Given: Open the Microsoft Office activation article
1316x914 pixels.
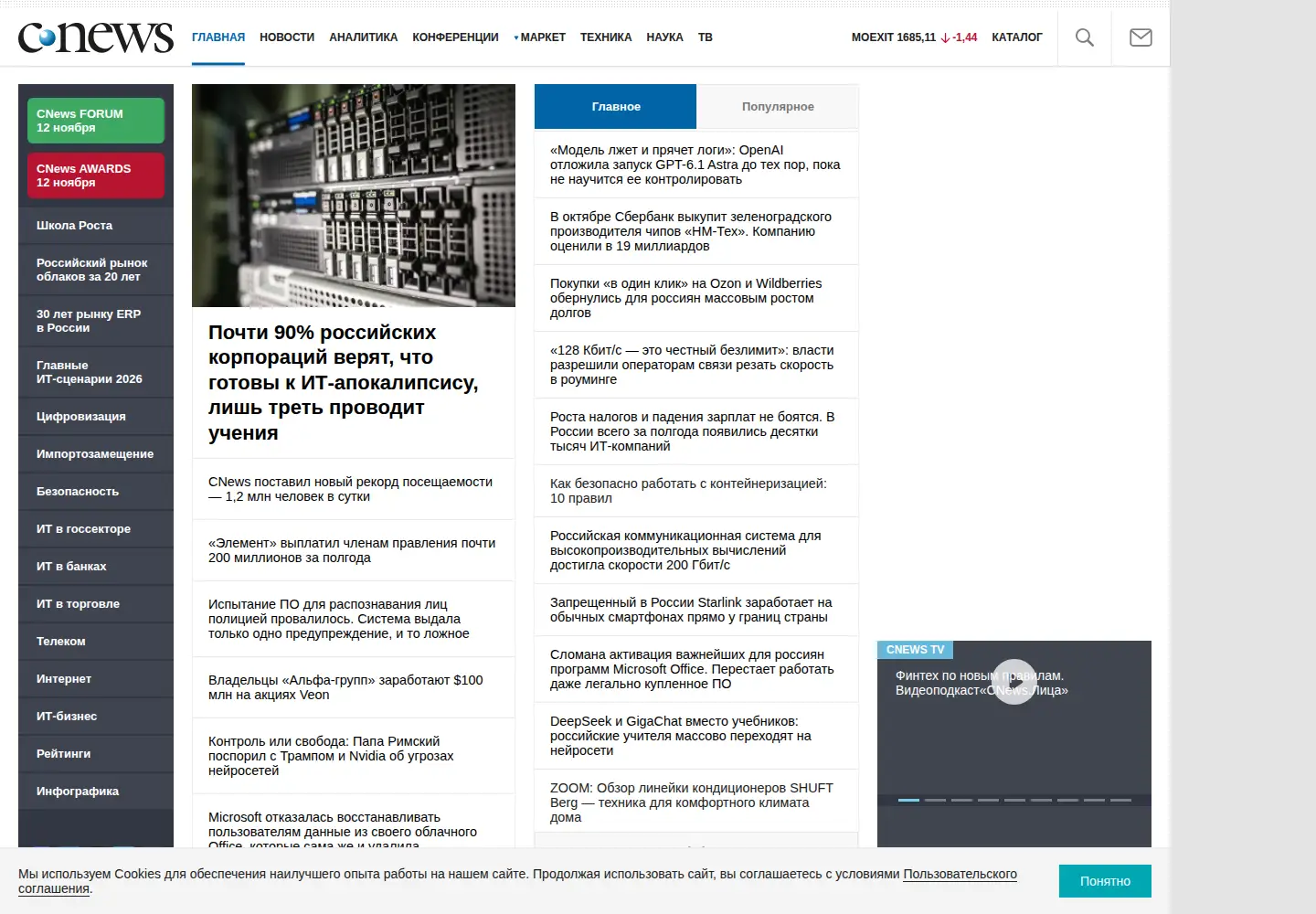Looking at the screenshot, I should pos(692,669).
